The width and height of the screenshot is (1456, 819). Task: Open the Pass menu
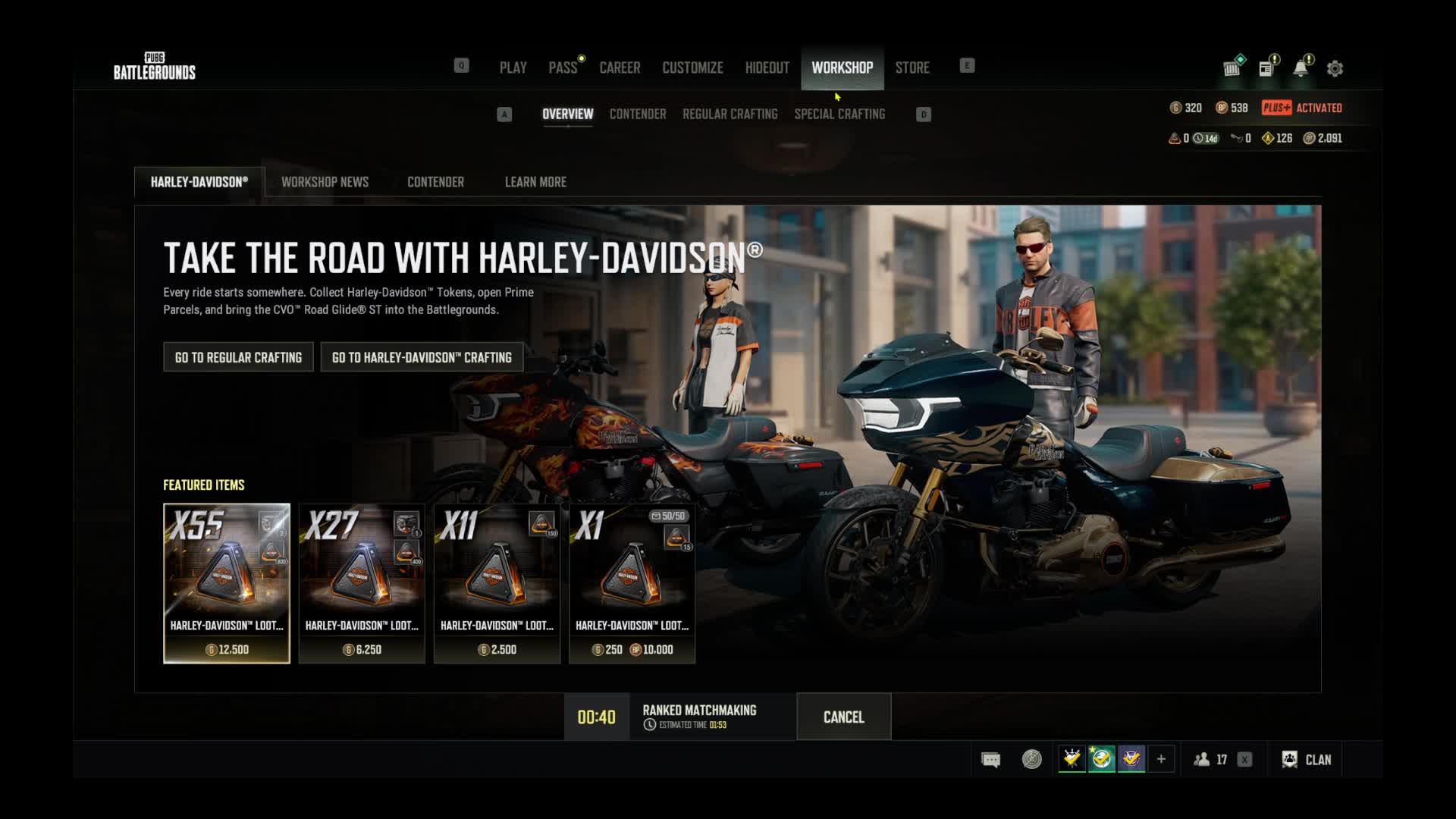[563, 67]
